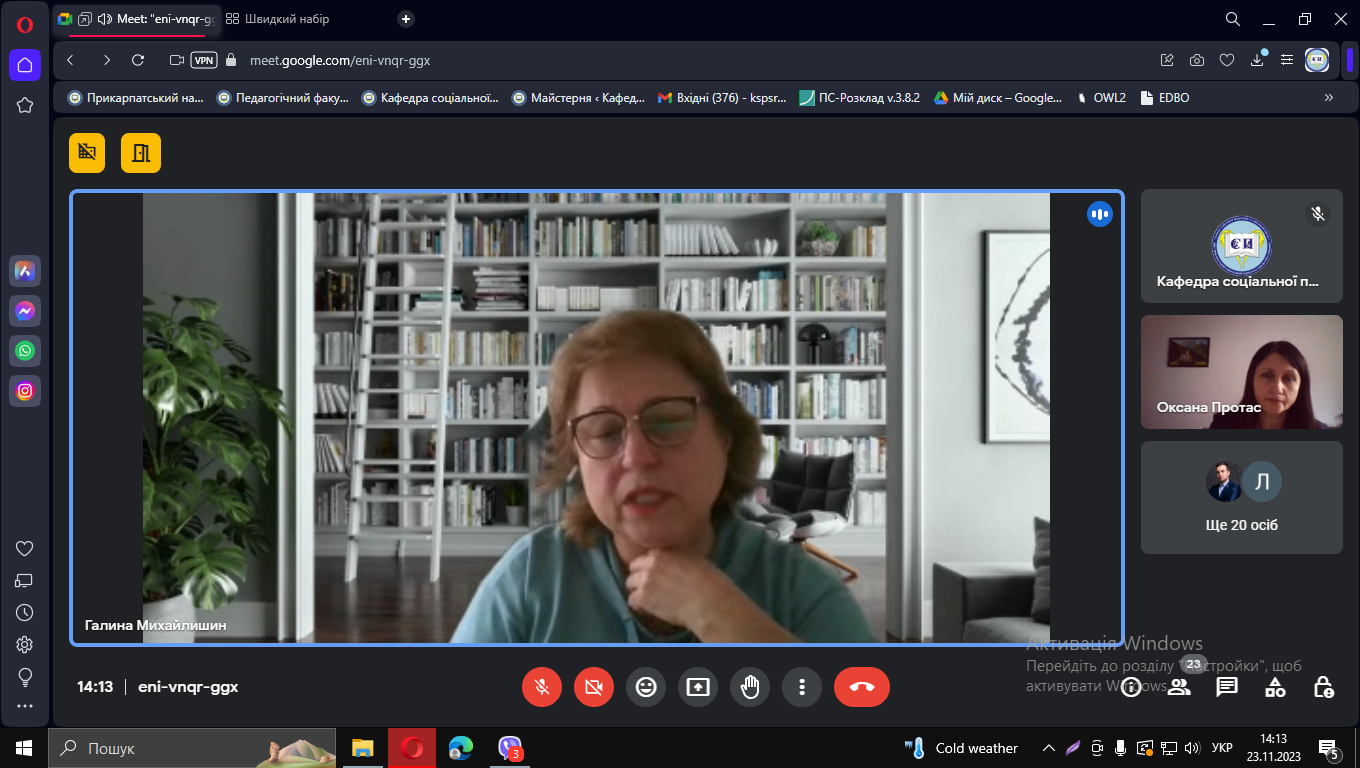The width and height of the screenshot is (1360, 768).
Task: Open the ПС-Розклад v.3.8.2 bookmark
Action: tap(859, 98)
